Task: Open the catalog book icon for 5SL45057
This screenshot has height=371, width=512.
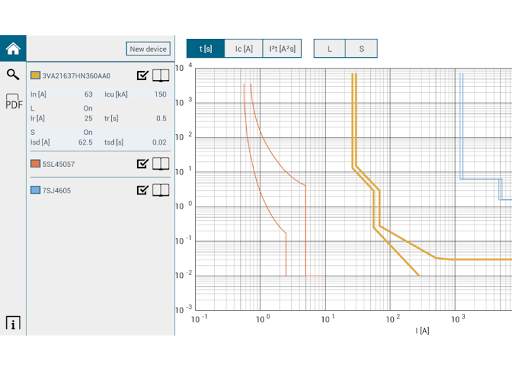Action: (161, 164)
